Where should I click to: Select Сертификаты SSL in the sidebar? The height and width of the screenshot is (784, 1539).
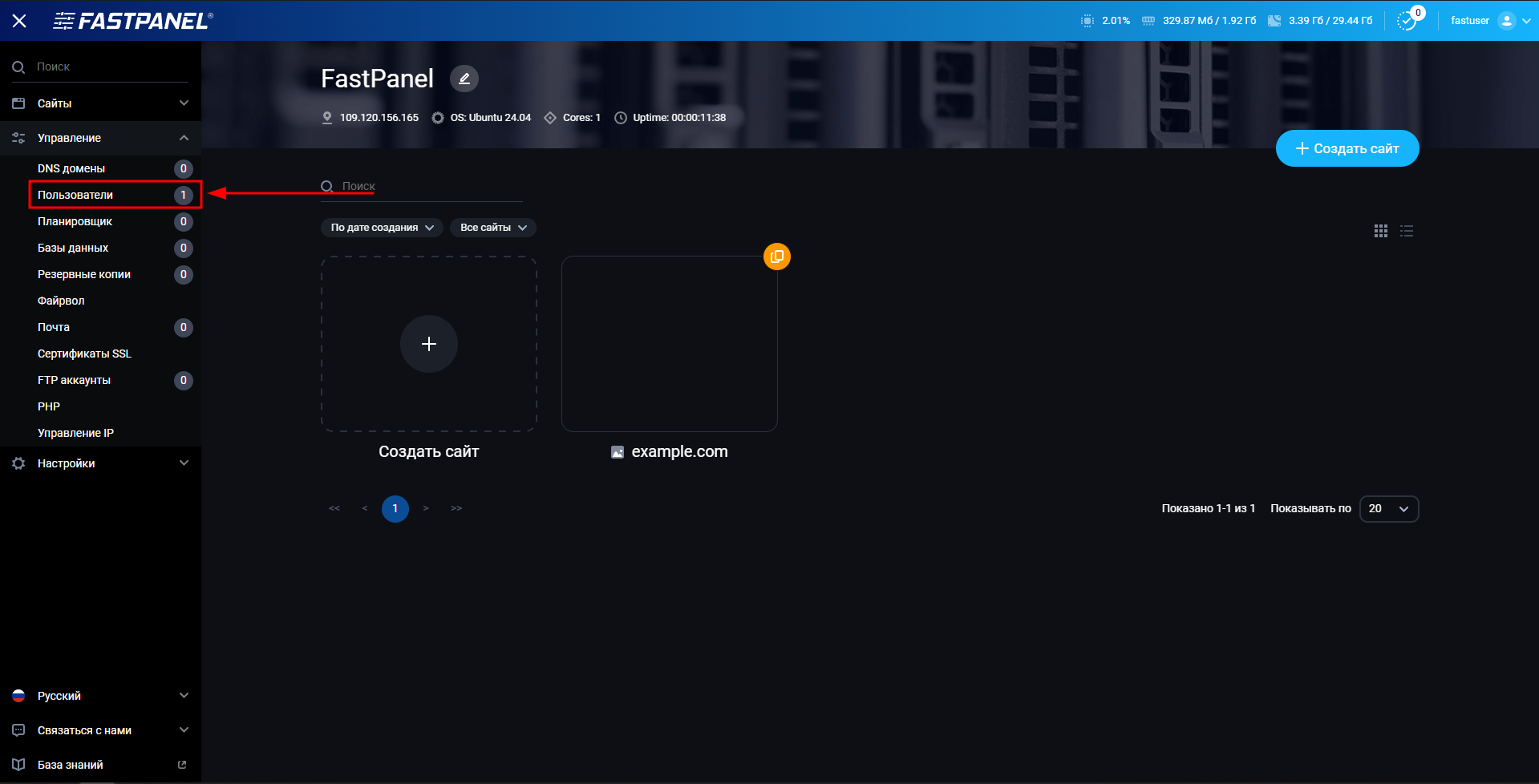pyautogui.click(x=84, y=354)
